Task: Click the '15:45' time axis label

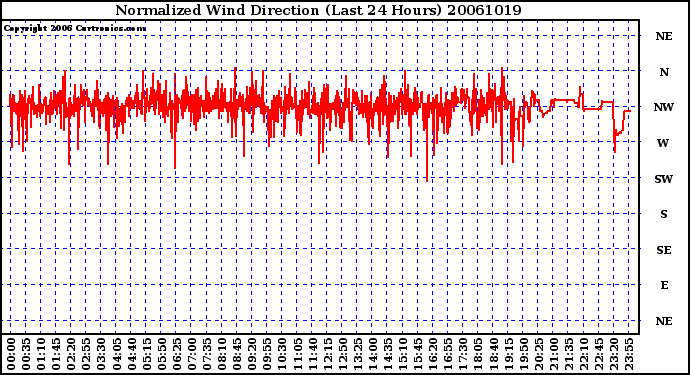Action: point(418,354)
